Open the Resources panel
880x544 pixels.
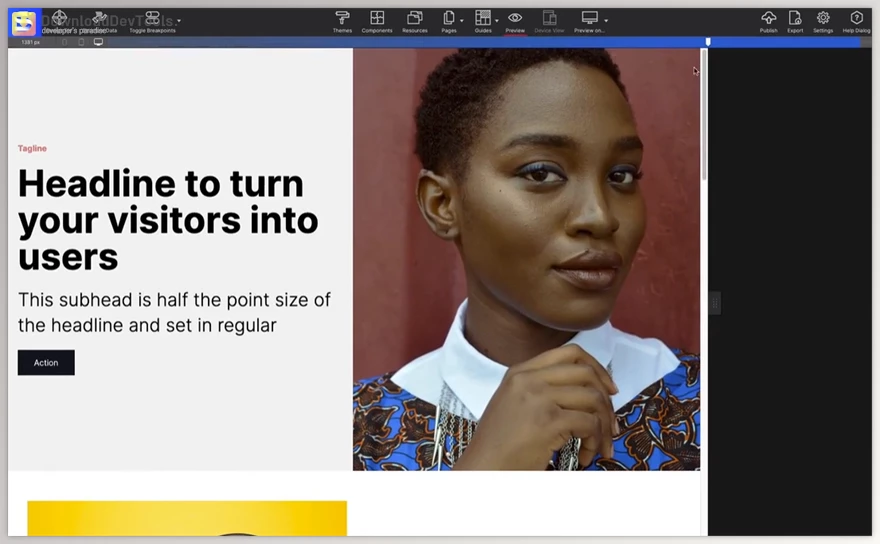pos(415,21)
